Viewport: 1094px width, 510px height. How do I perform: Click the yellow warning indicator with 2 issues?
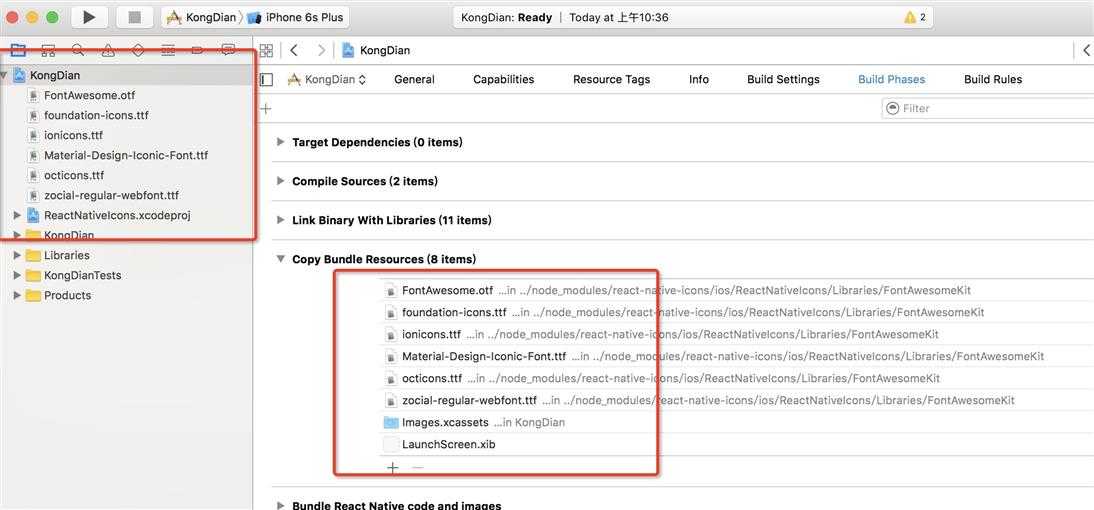[x=915, y=17]
